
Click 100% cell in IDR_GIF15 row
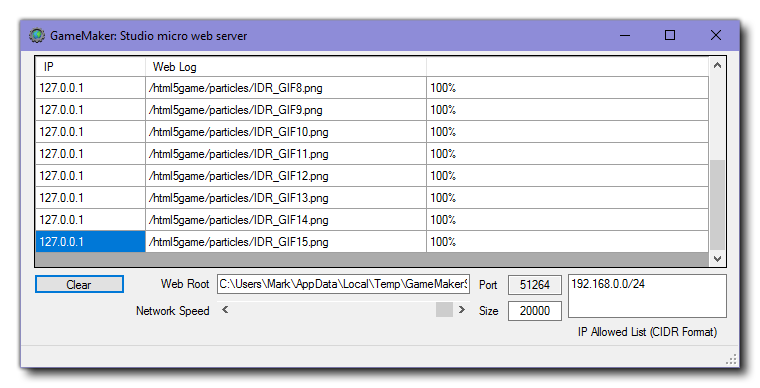(568, 242)
